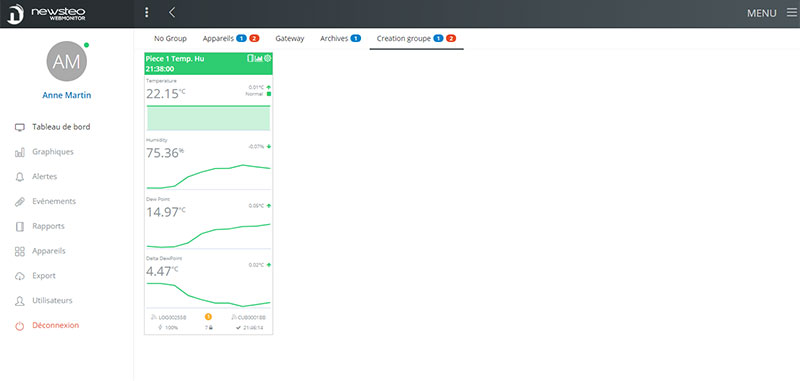Click the Anne Martin profile name
Viewport: 800px width, 381px height.
point(67,95)
